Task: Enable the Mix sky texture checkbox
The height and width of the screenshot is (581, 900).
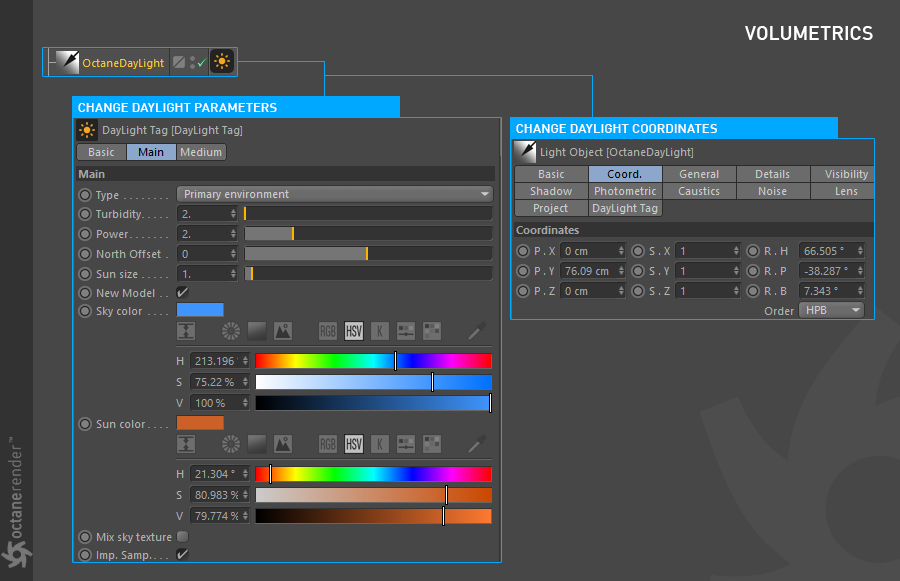Action: [x=183, y=536]
